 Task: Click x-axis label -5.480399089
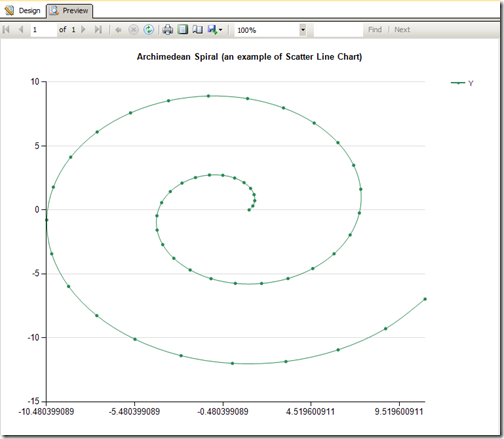(134, 412)
